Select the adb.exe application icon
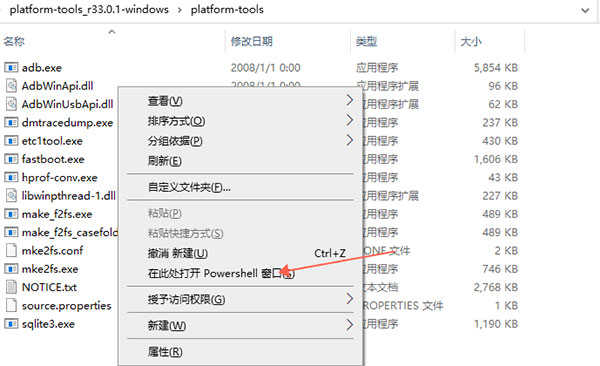This screenshot has width=600, height=366. (11, 68)
